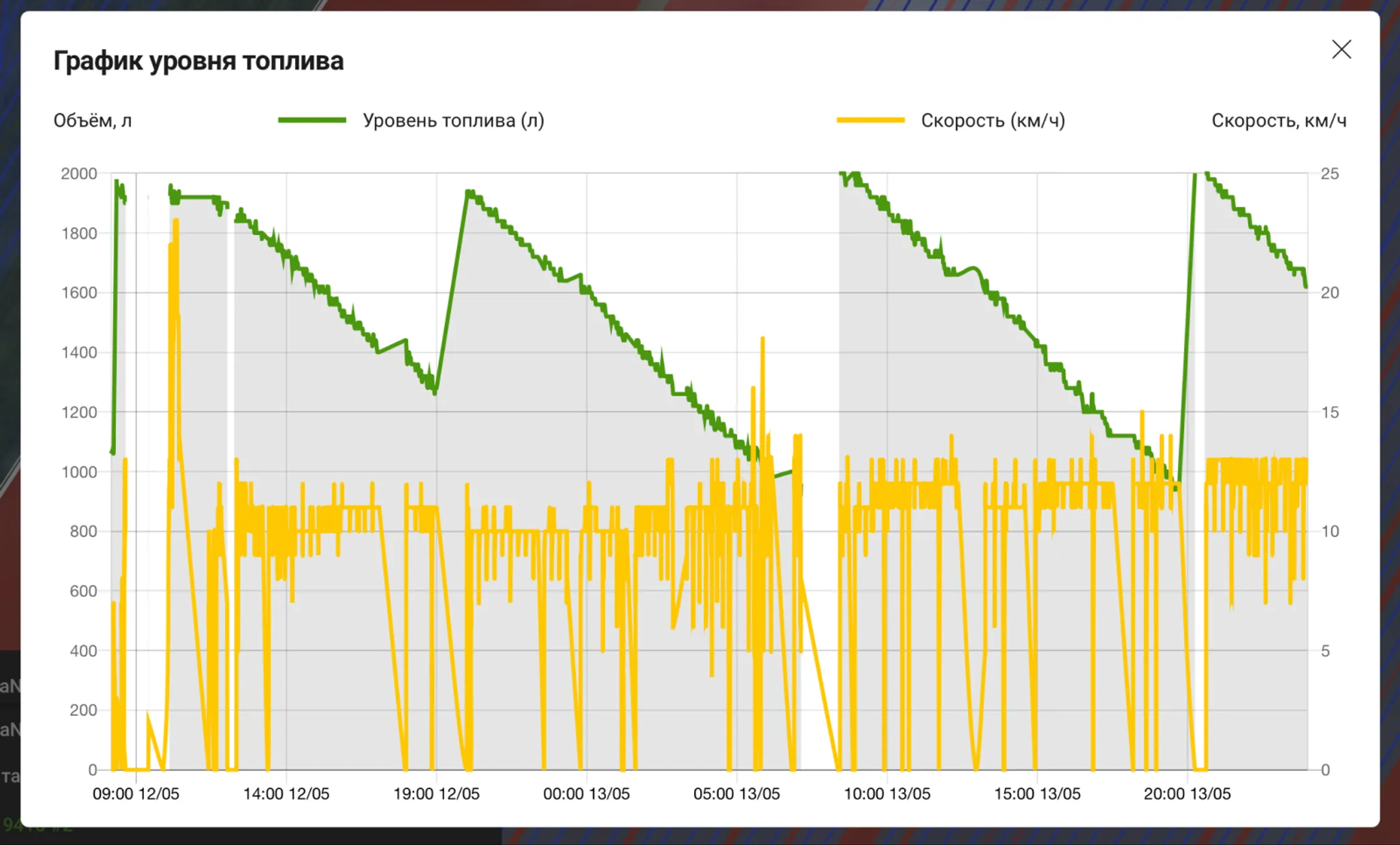Click the 15 speed axis tick
Screen dimensions: 1400x845
tap(1329, 412)
